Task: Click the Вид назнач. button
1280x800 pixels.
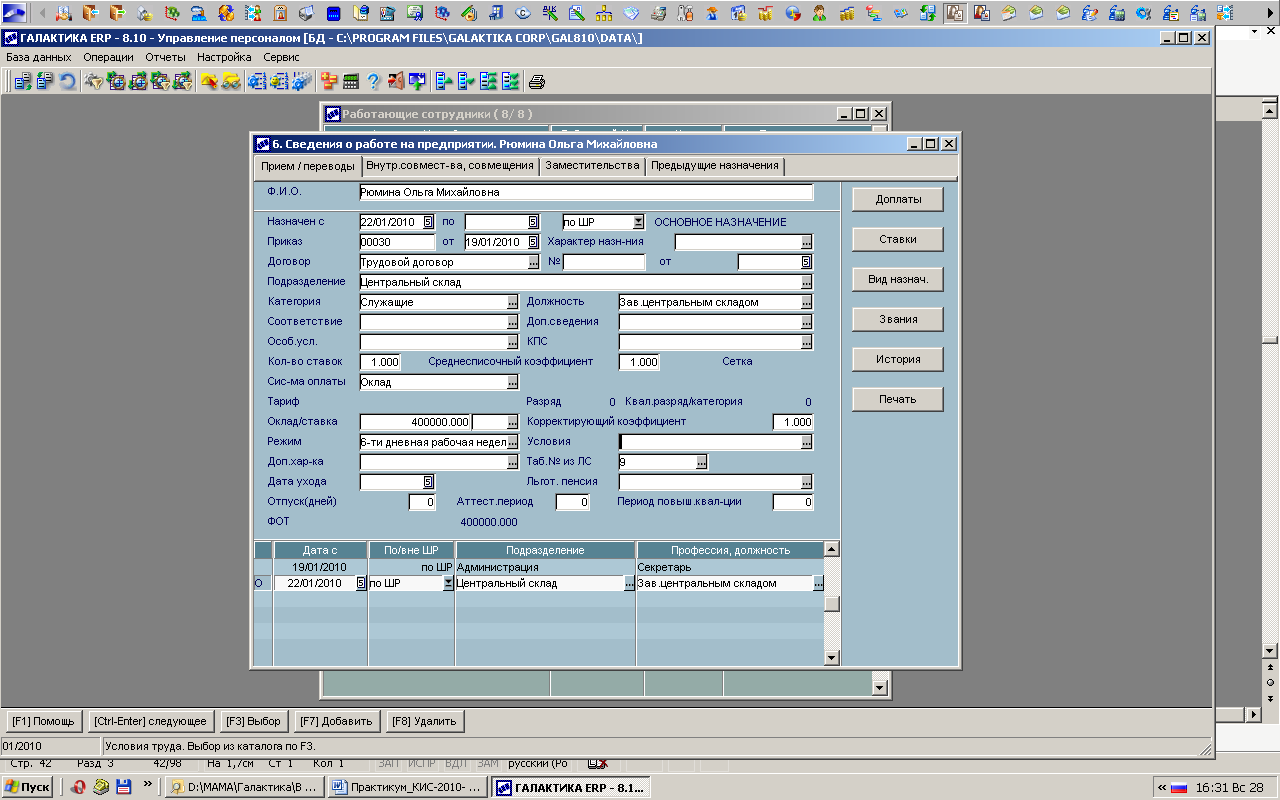Action: (x=898, y=279)
